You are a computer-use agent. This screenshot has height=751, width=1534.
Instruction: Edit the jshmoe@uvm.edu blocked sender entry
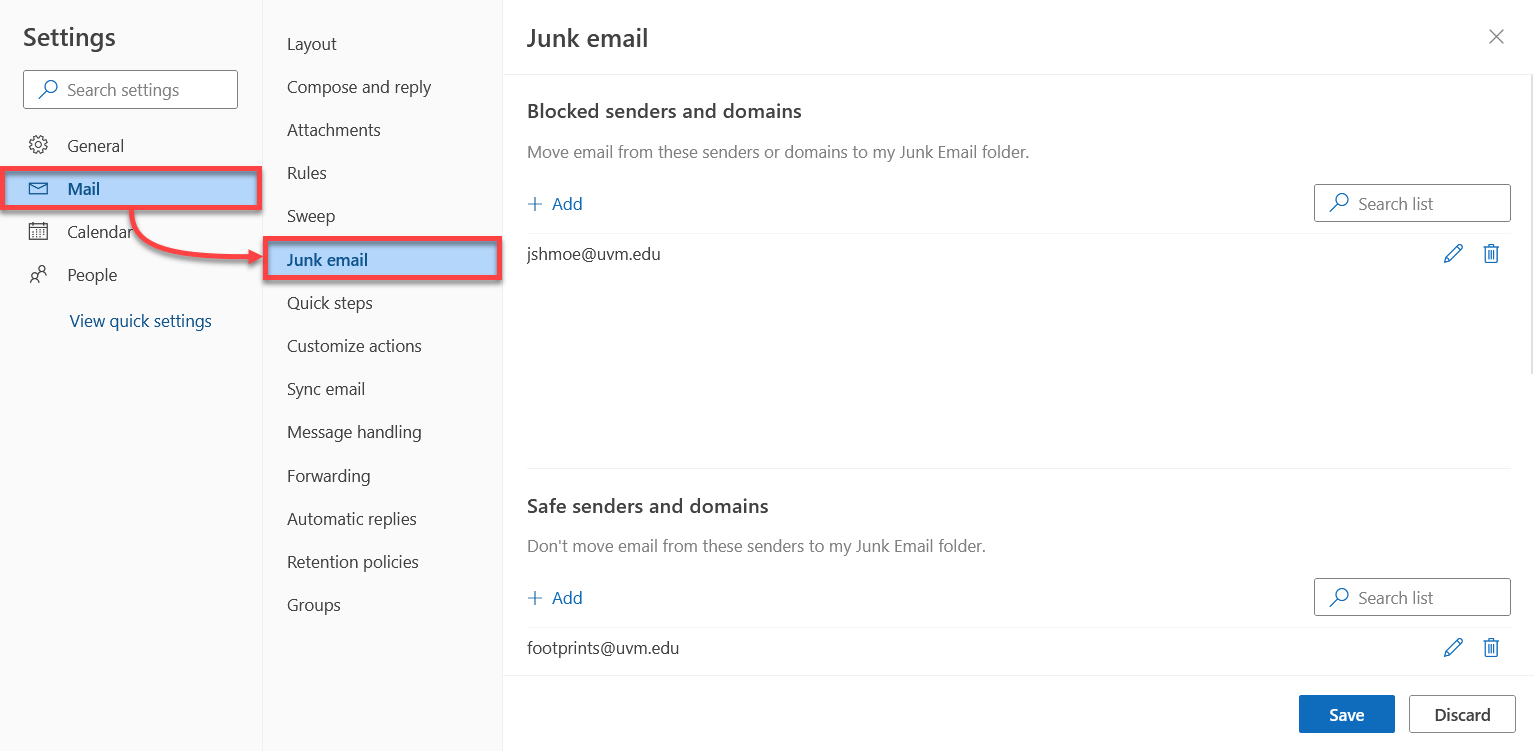point(1453,254)
